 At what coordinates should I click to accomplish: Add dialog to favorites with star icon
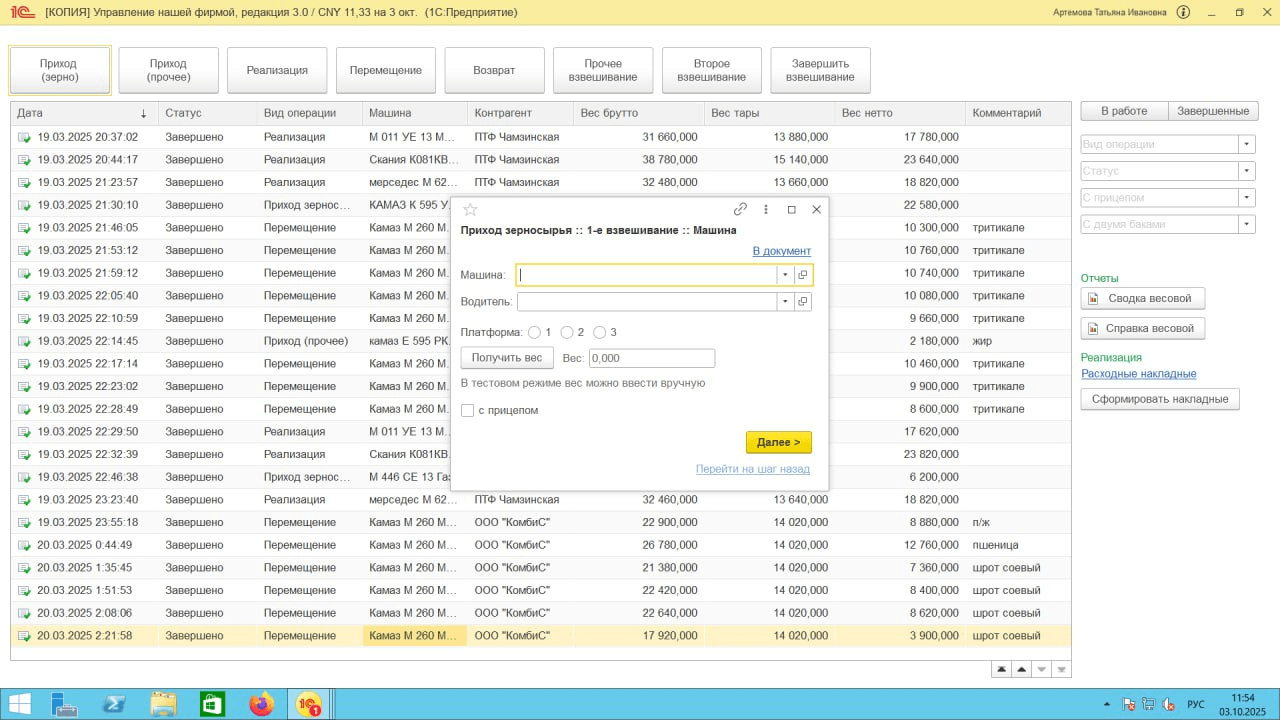coord(470,210)
